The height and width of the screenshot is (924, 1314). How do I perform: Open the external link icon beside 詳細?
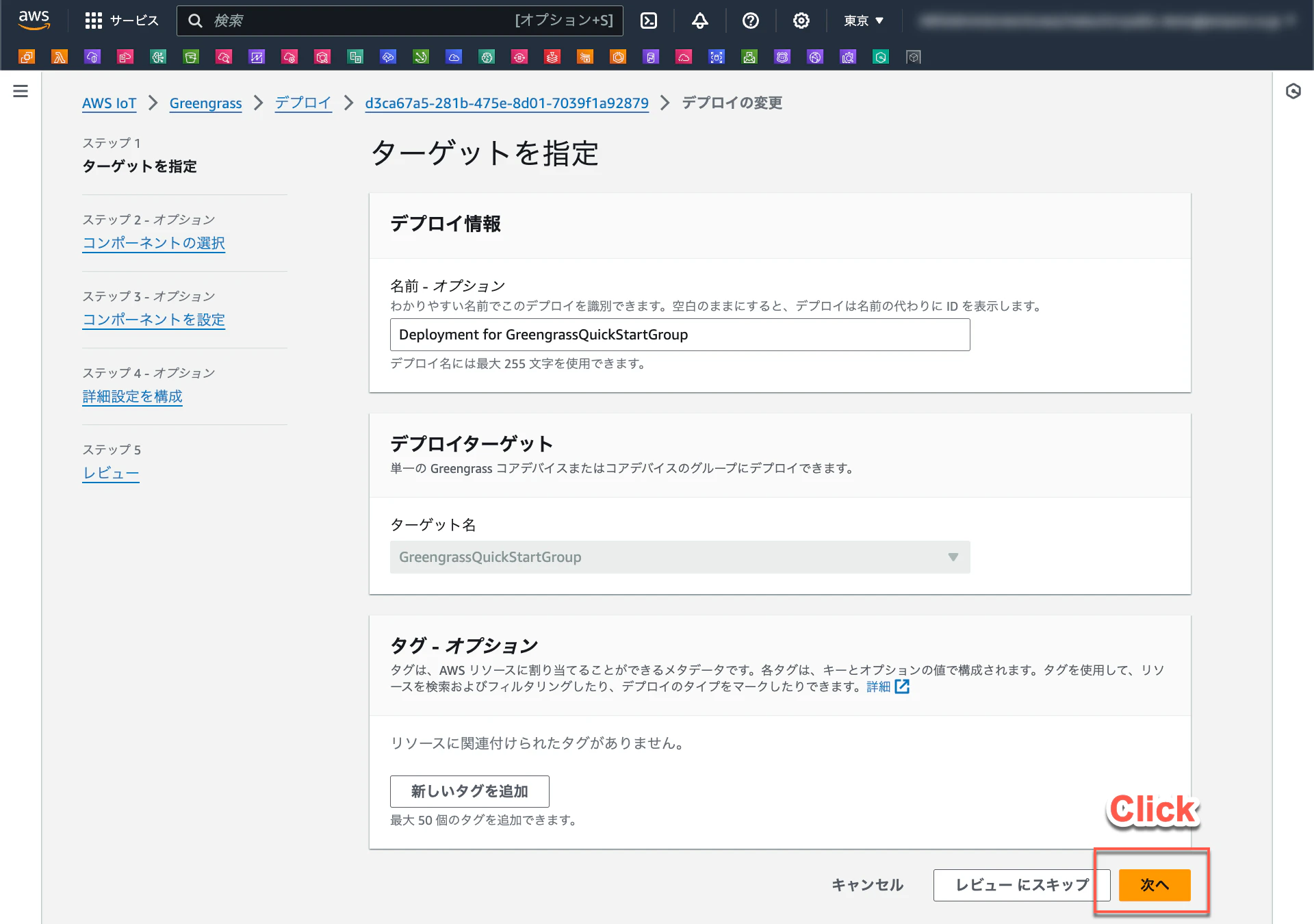(902, 686)
